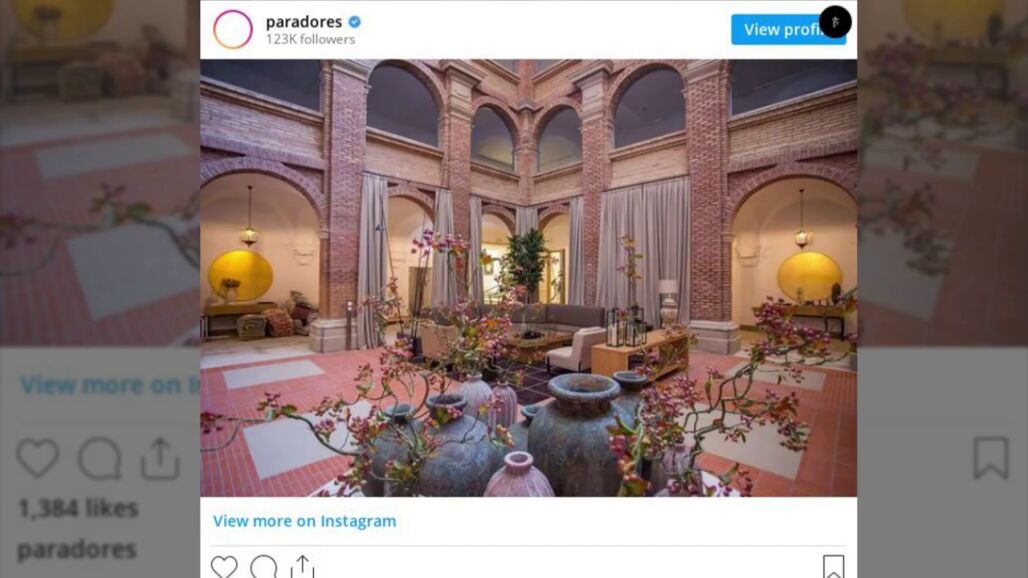Click the large blurred share arrow icon
Viewport: 1028px width, 578px height.
pyautogui.click(x=160, y=457)
